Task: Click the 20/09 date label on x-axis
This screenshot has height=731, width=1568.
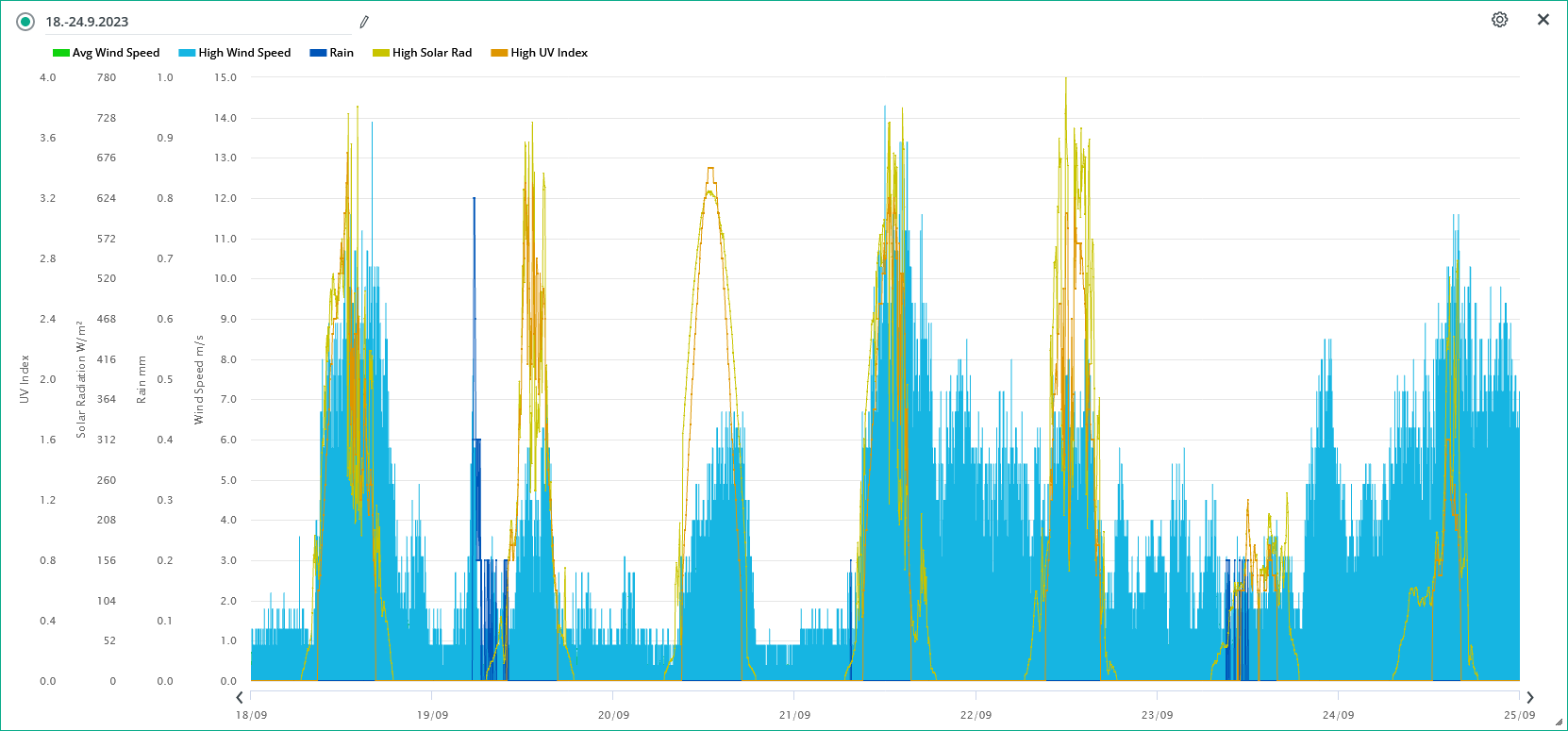Action: (x=613, y=715)
